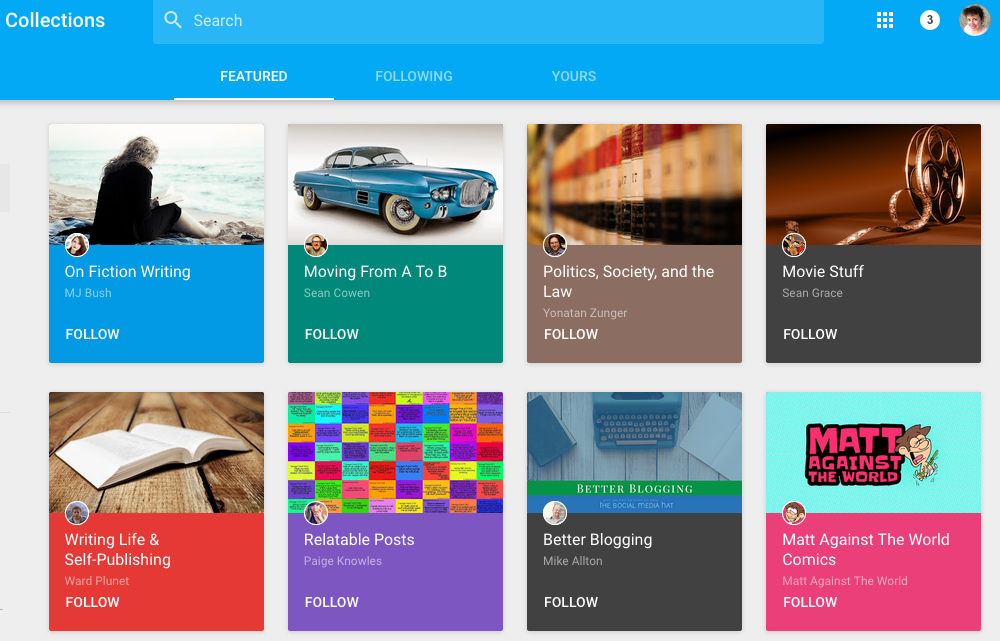The width and height of the screenshot is (1000, 641).
Task: Open the account profile avatar in header
Action: 974,20
